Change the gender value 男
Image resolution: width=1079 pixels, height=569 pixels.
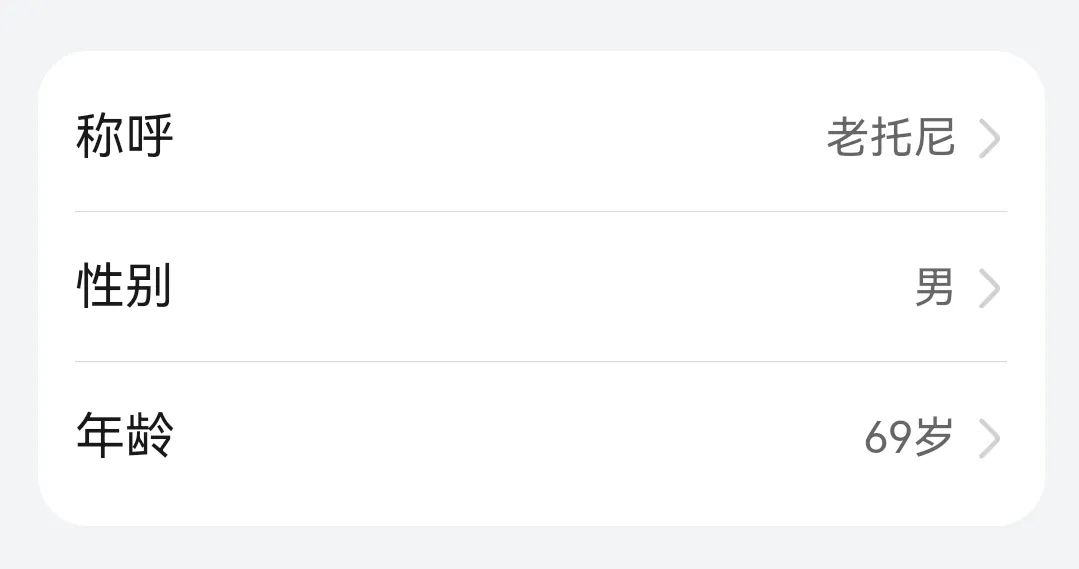coord(934,289)
